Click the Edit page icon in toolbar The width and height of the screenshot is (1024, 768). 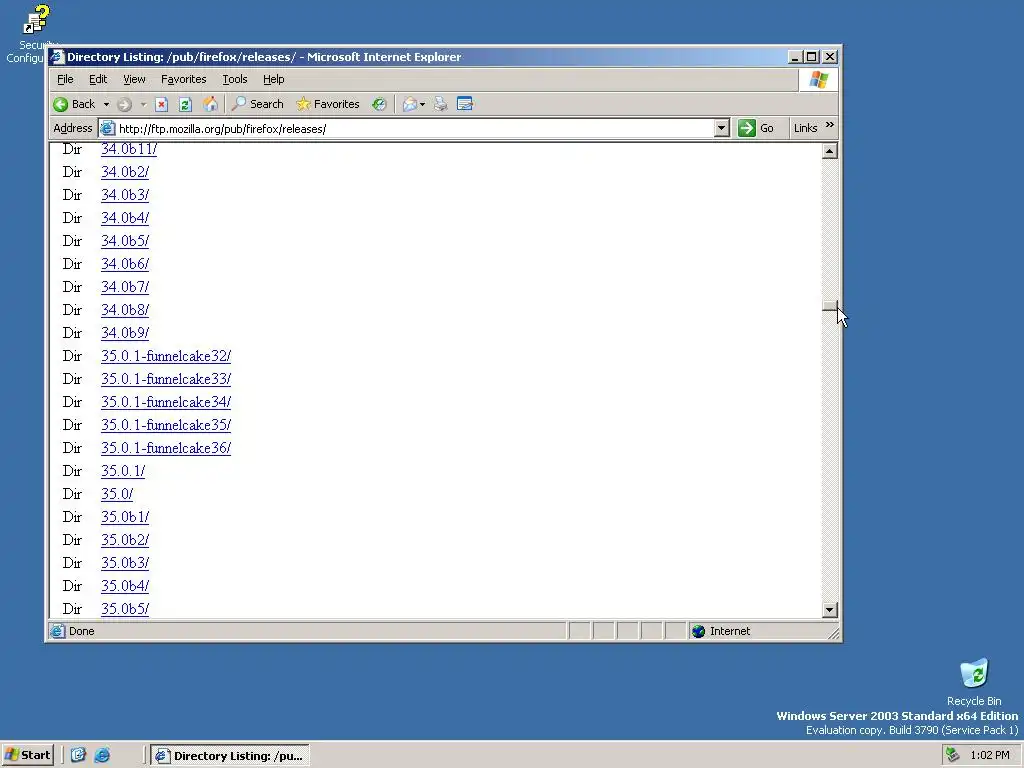[465, 104]
